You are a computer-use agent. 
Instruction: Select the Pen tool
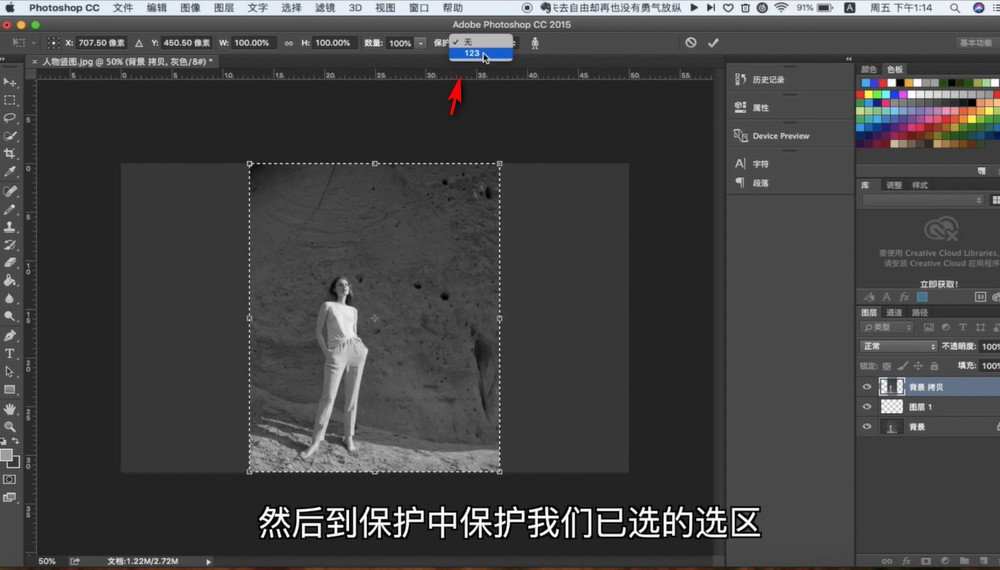(x=10, y=336)
